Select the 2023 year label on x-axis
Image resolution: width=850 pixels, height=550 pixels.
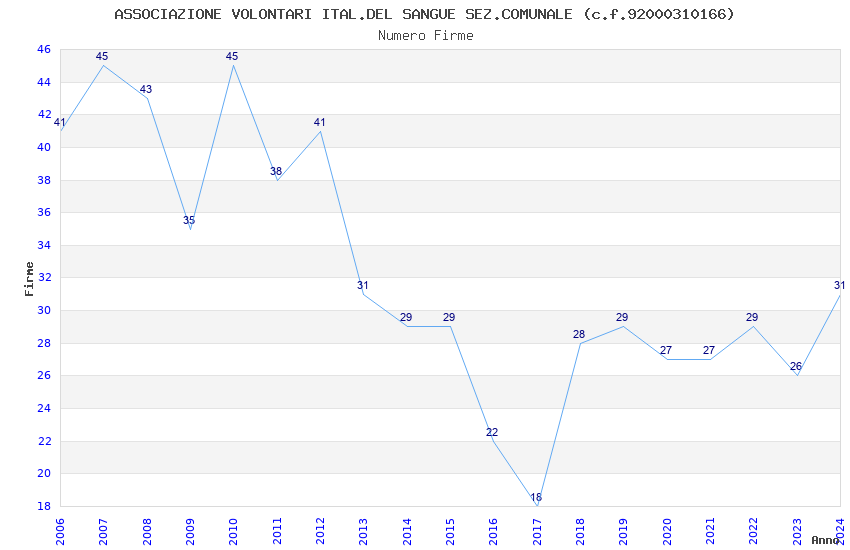pos(797,531)
